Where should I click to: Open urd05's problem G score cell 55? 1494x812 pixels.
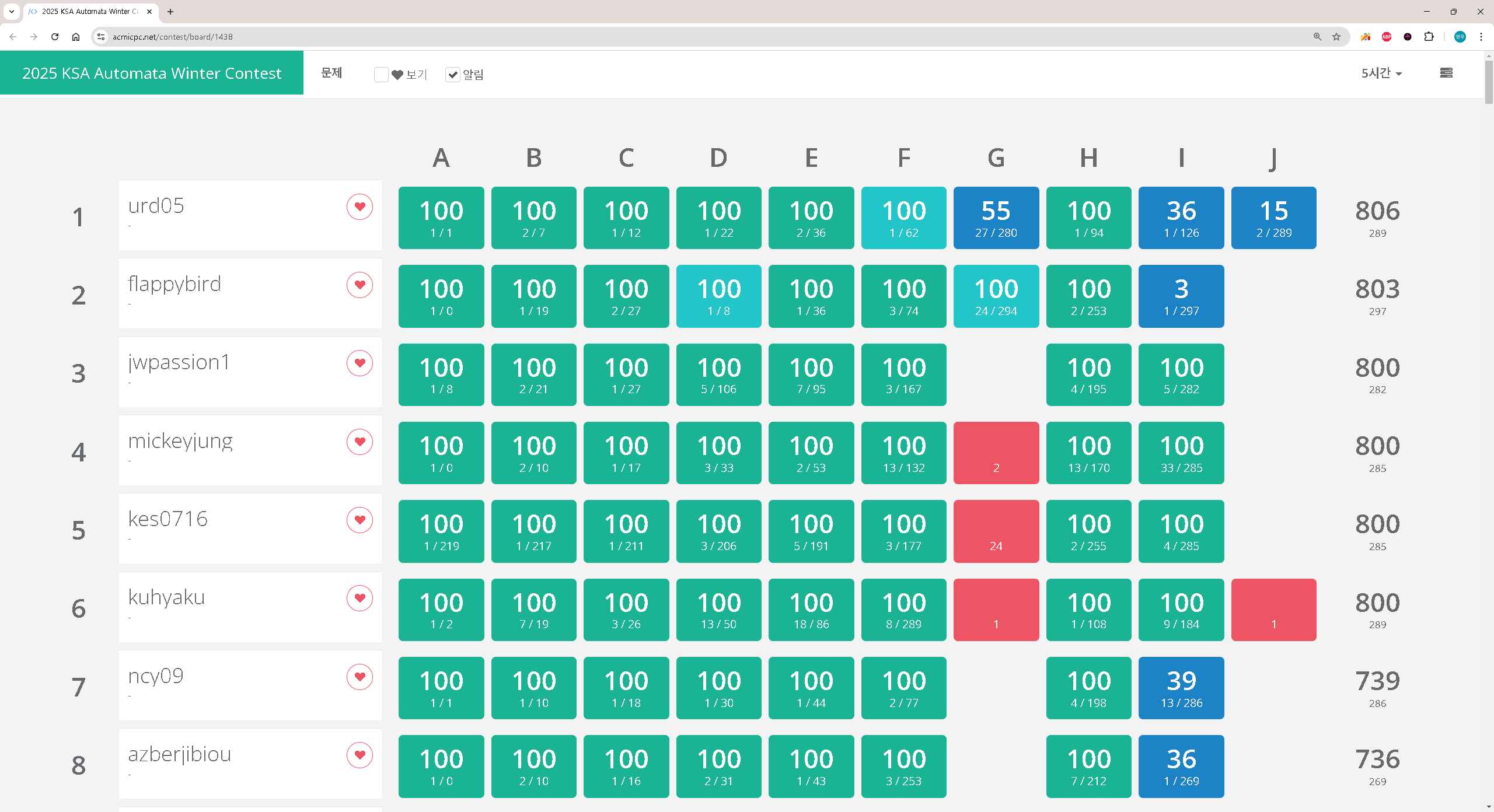996,218
